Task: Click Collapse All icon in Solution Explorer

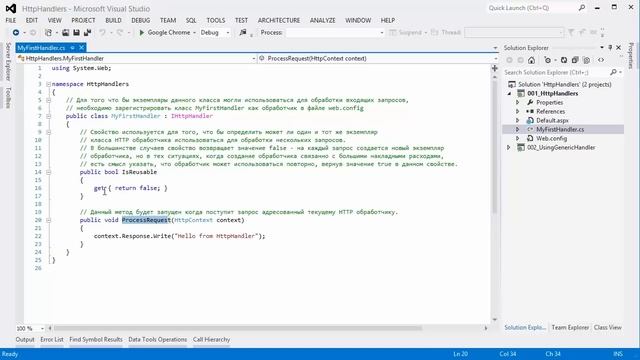Action: (x=575, y=60)
